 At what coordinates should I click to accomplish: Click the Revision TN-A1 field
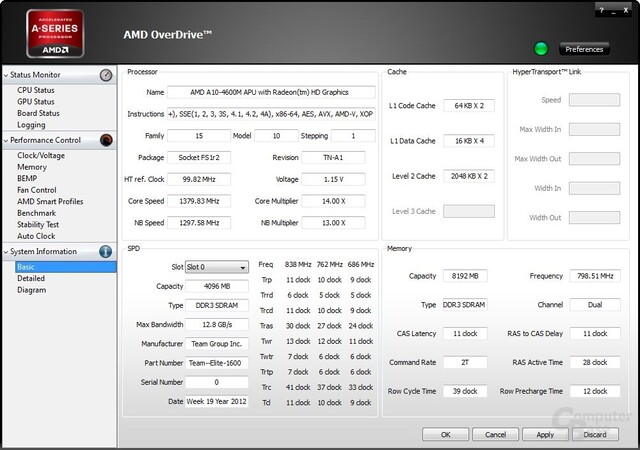(333, 157)
